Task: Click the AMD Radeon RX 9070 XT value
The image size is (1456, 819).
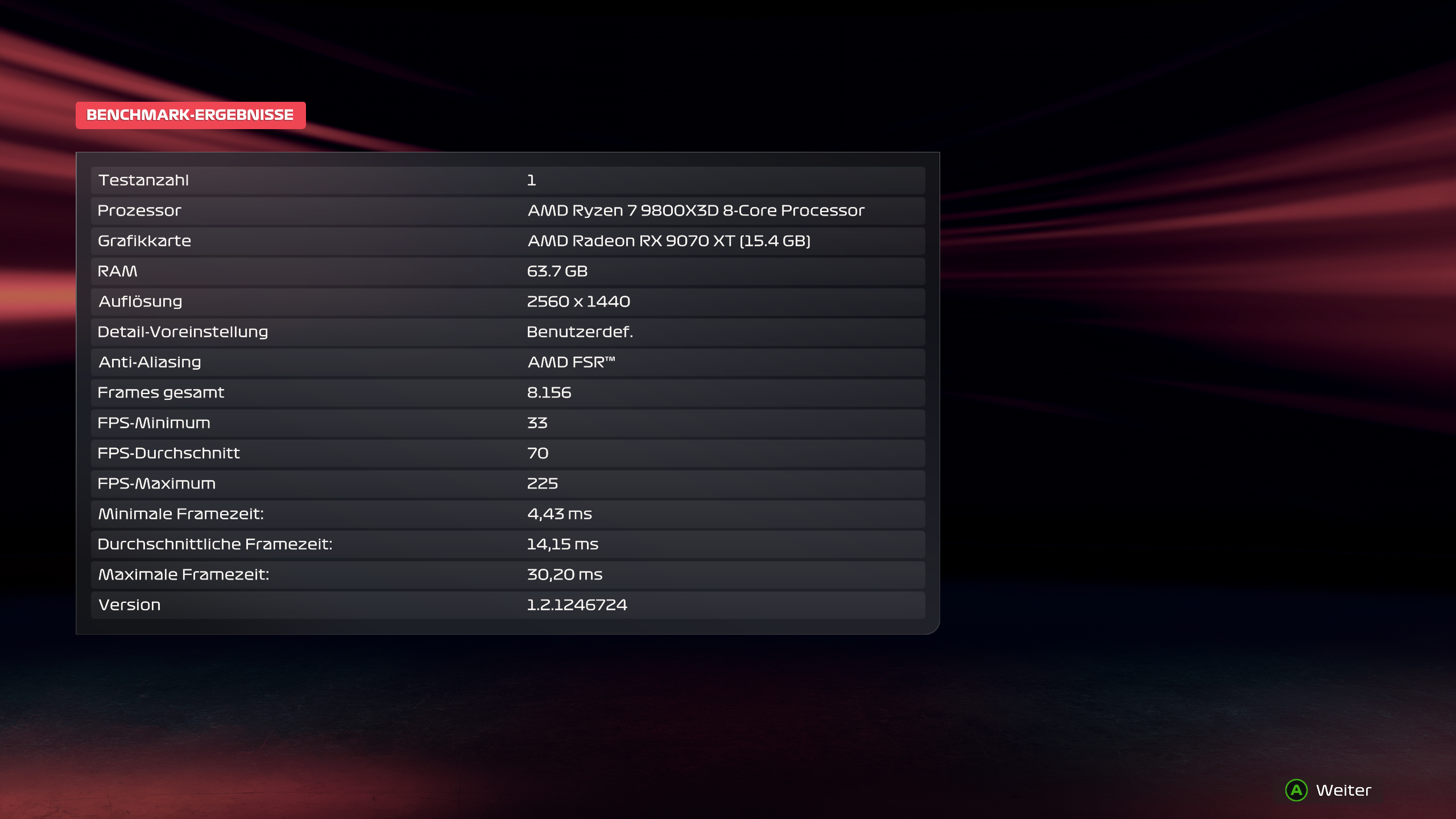Action: click(x=669, y=241)
